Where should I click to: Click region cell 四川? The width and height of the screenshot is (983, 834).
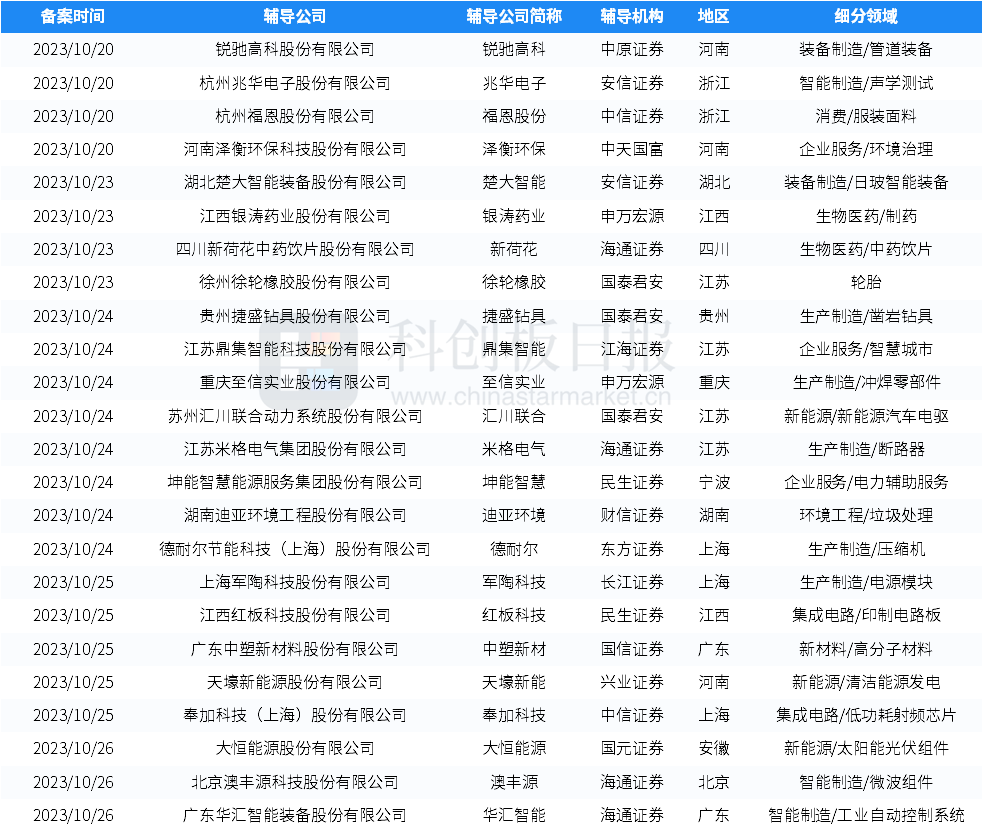714,250
